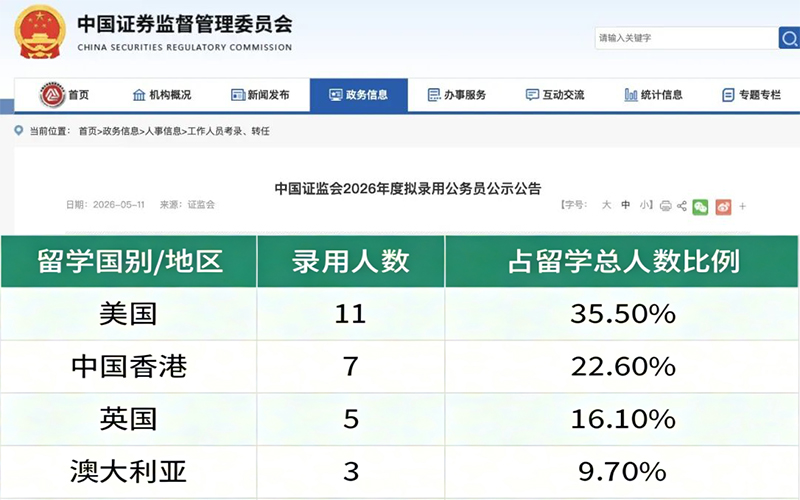Open the 办事服务 menu tab
This screenshot has height=500, width=800.
coord(457,95)
